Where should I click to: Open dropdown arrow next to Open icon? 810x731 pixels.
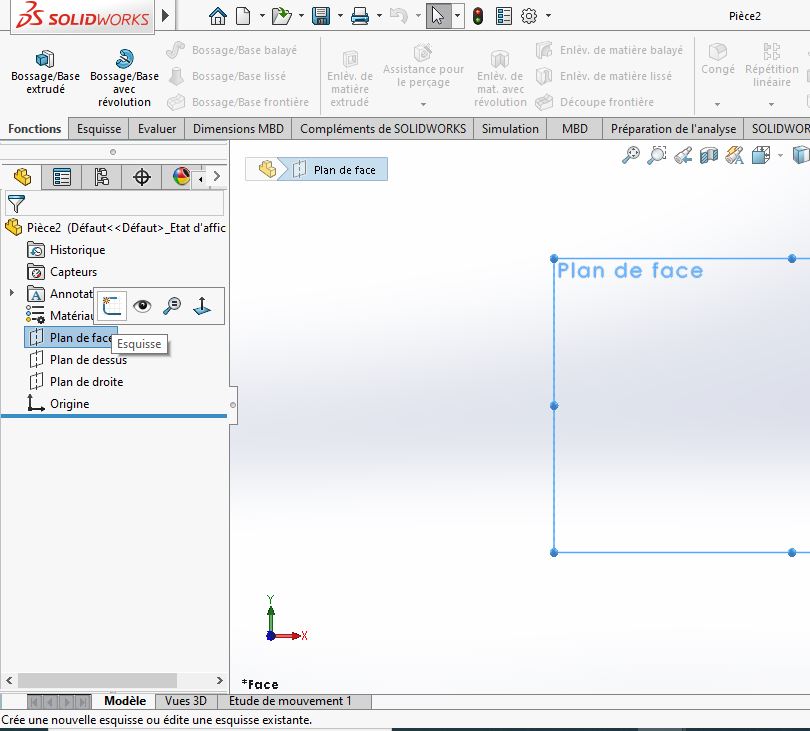pyautogui.click(x=301, y=15)
